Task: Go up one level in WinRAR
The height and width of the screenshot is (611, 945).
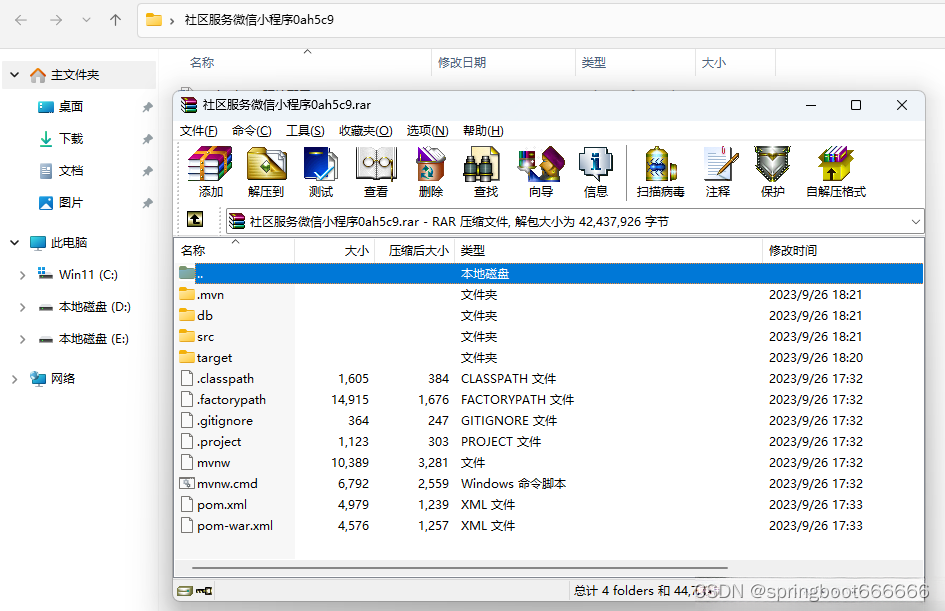Action: coord(195,219)
